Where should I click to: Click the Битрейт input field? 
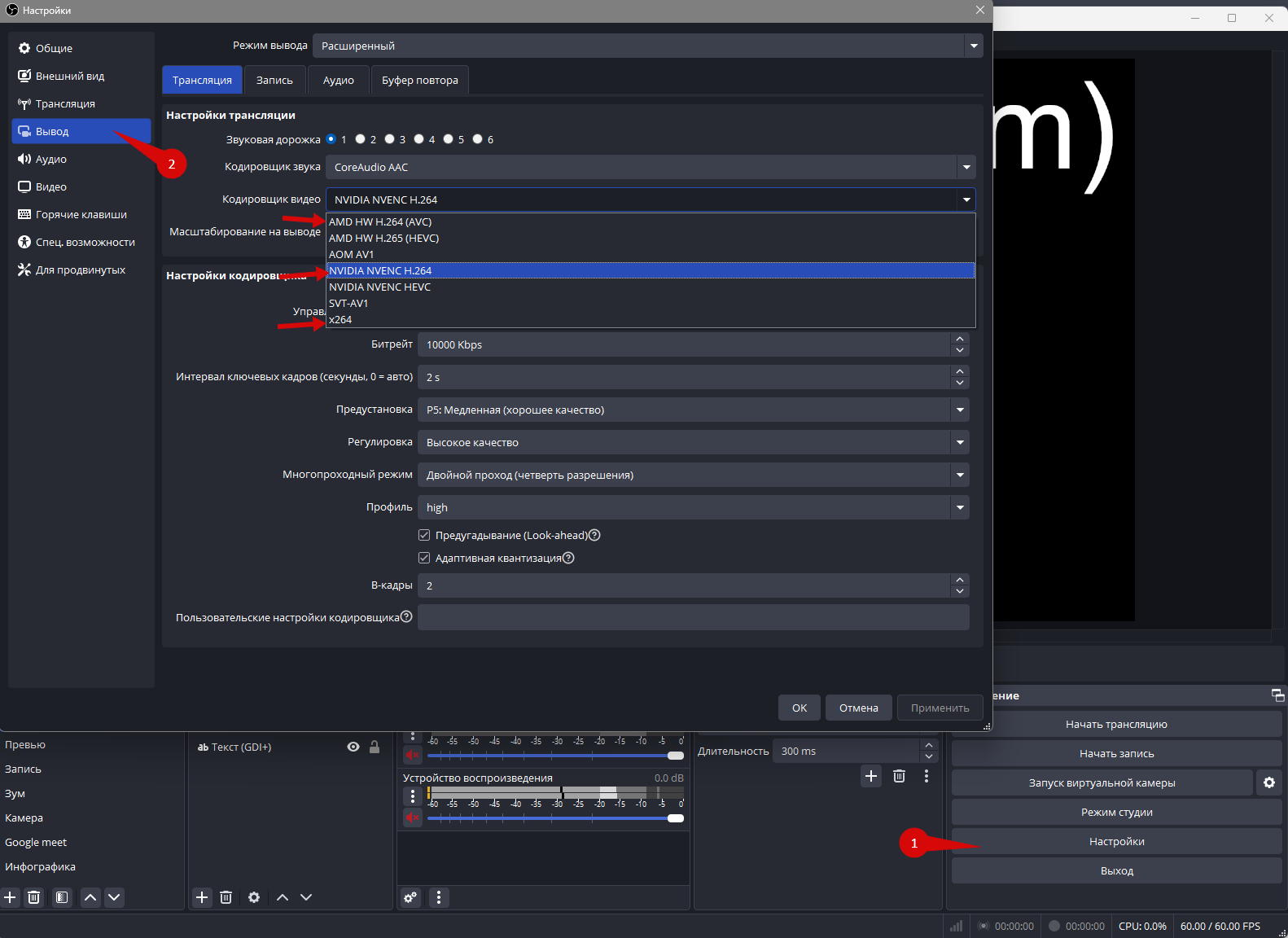tap(684, 344)
